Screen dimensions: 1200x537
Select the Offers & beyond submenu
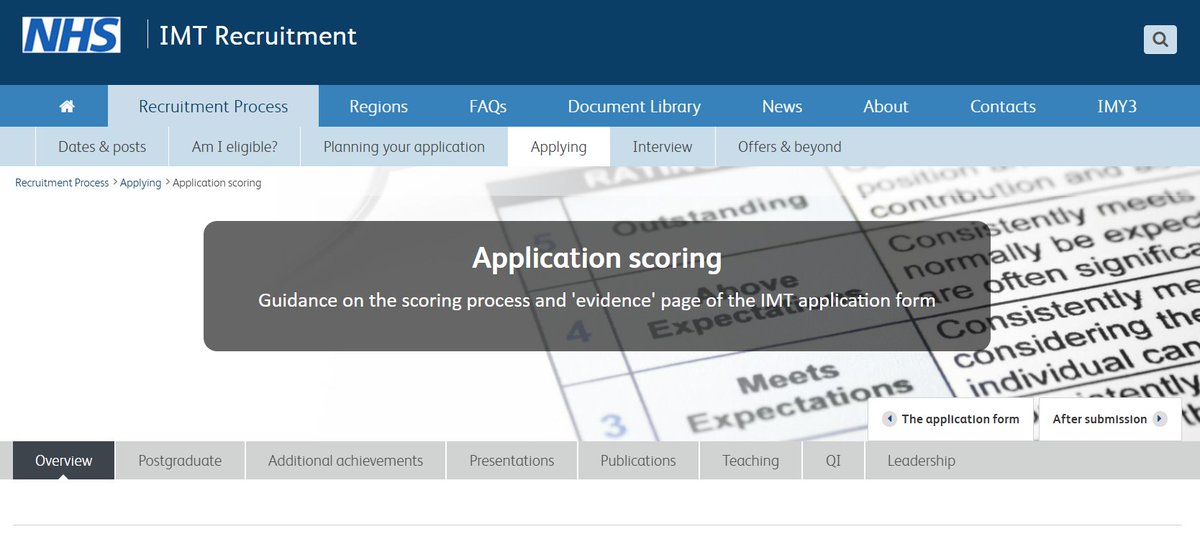[x=790, y=147]
